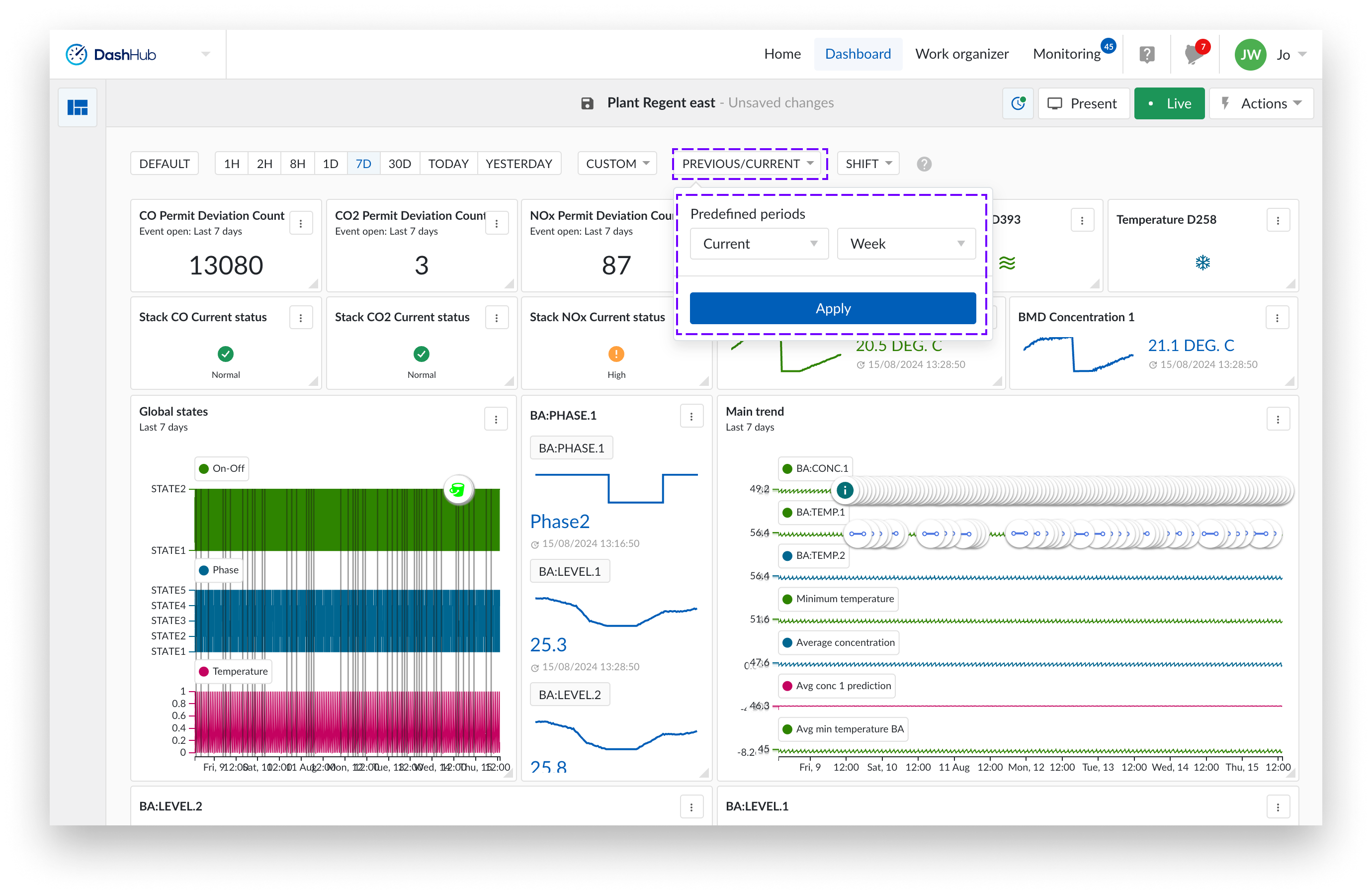
Task: Open the help question mark icon in top bar
Action: [1147, 55]
